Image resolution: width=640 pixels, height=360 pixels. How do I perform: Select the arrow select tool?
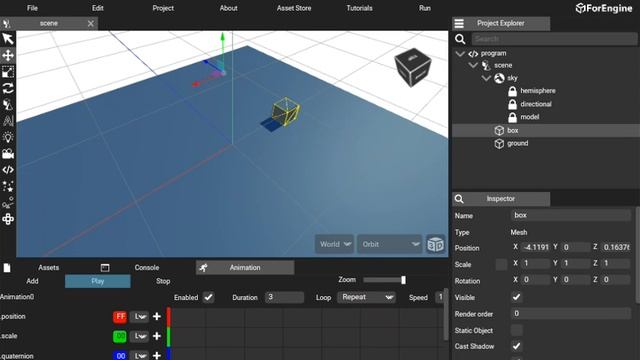[8, 39]
